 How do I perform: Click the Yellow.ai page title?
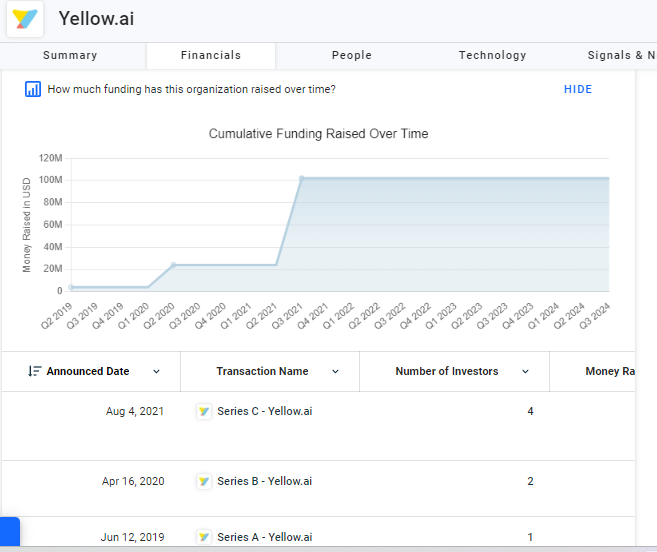click(x=96, y=19)
